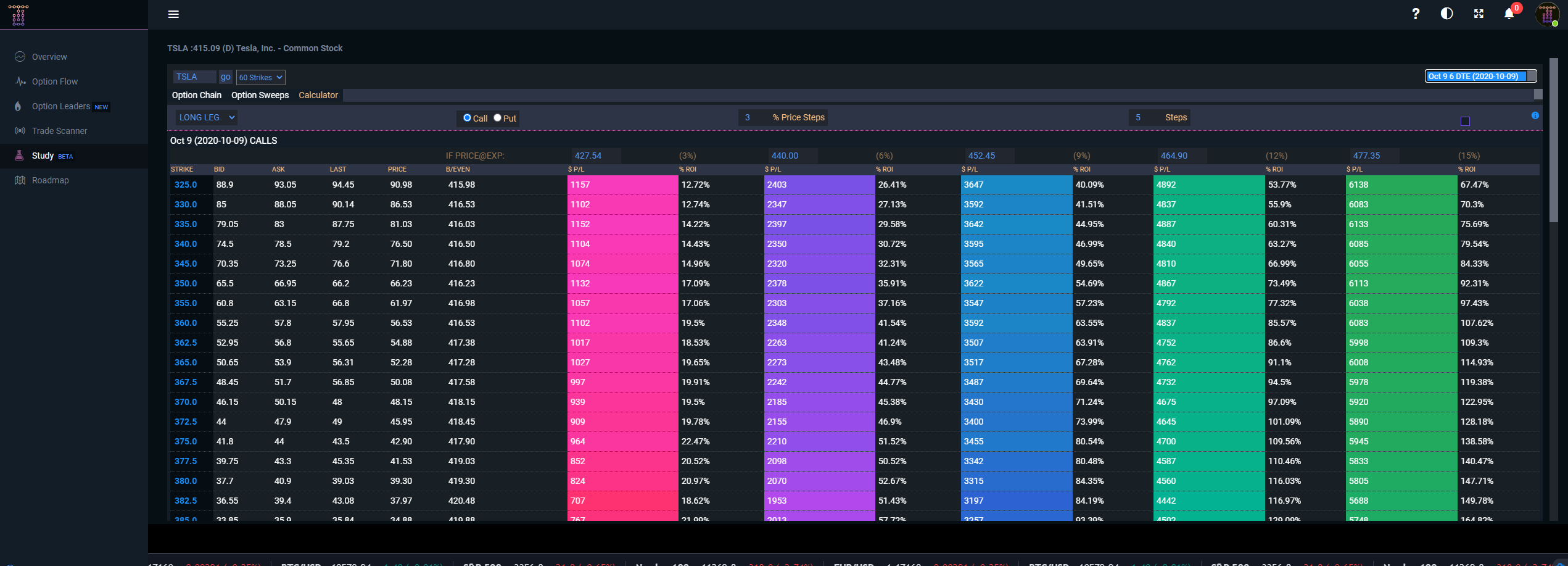Open the LONG LEG strategy dropdown
This screenshot has height=566, width=1568.
pyautogui.click(x=206, y=117)
